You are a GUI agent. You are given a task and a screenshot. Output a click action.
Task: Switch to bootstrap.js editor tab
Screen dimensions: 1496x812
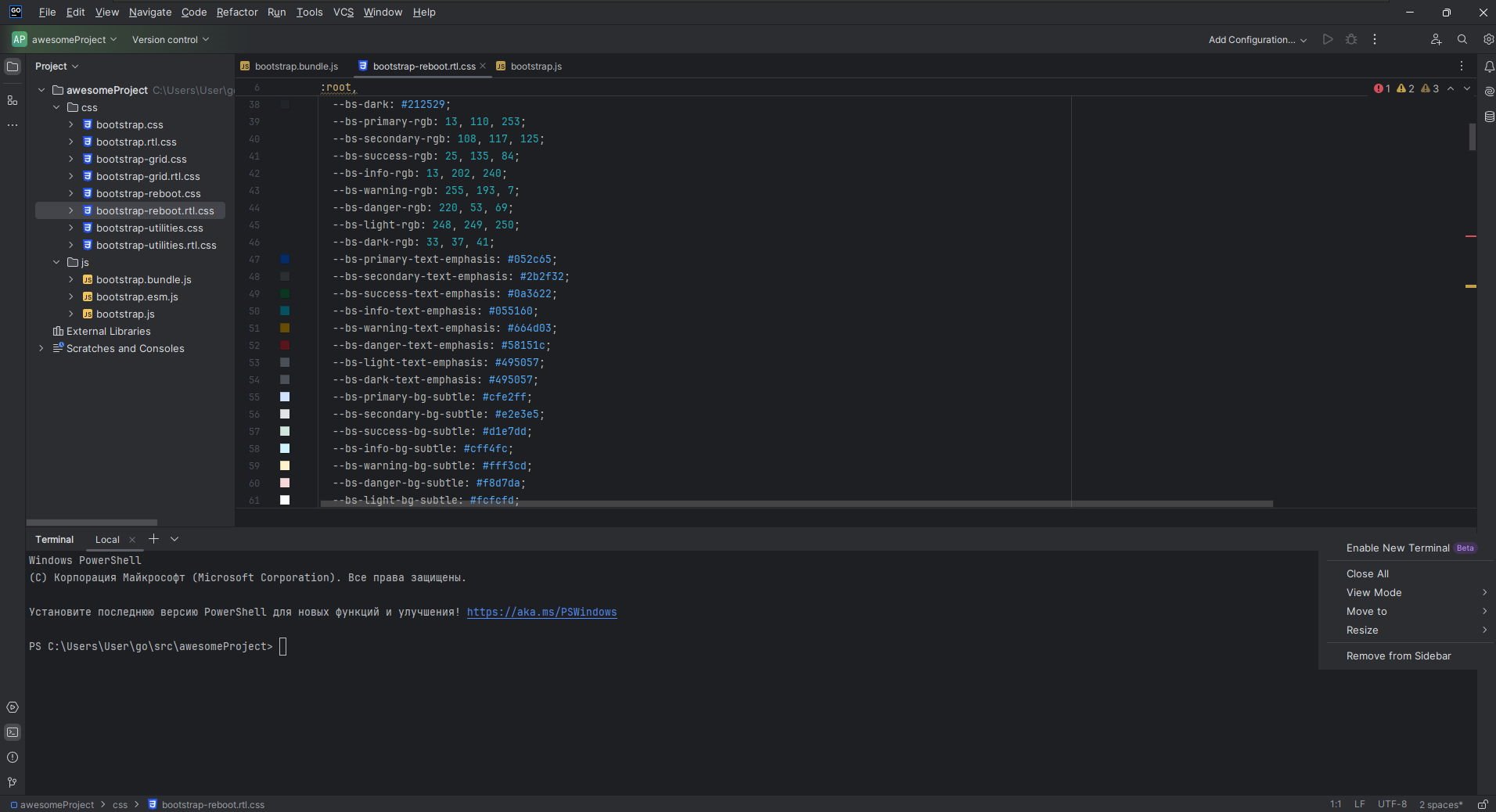pos(529,66)
